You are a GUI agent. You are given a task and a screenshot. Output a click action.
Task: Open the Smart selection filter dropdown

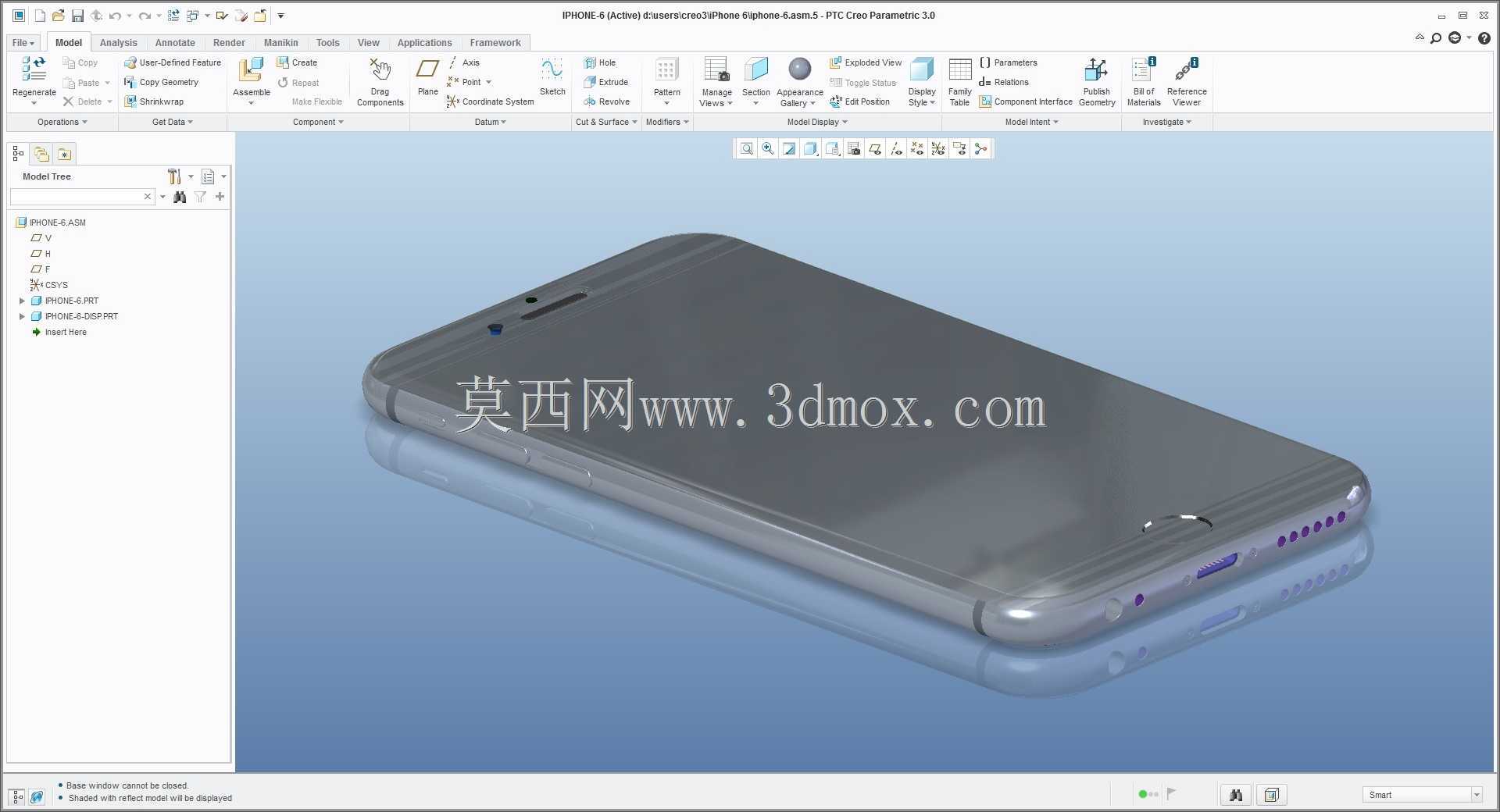[x=1476, y=795]
